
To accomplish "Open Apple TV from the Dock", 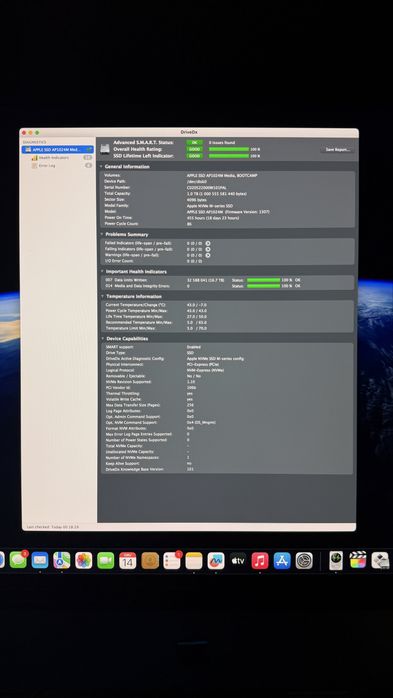I will click(x=238, y=560).
